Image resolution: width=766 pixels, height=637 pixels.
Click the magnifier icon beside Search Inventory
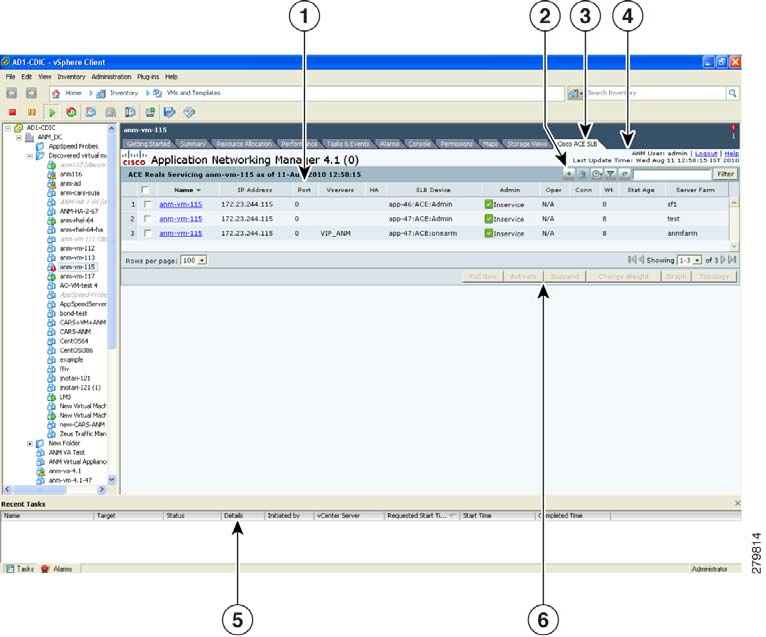point(732,93)
